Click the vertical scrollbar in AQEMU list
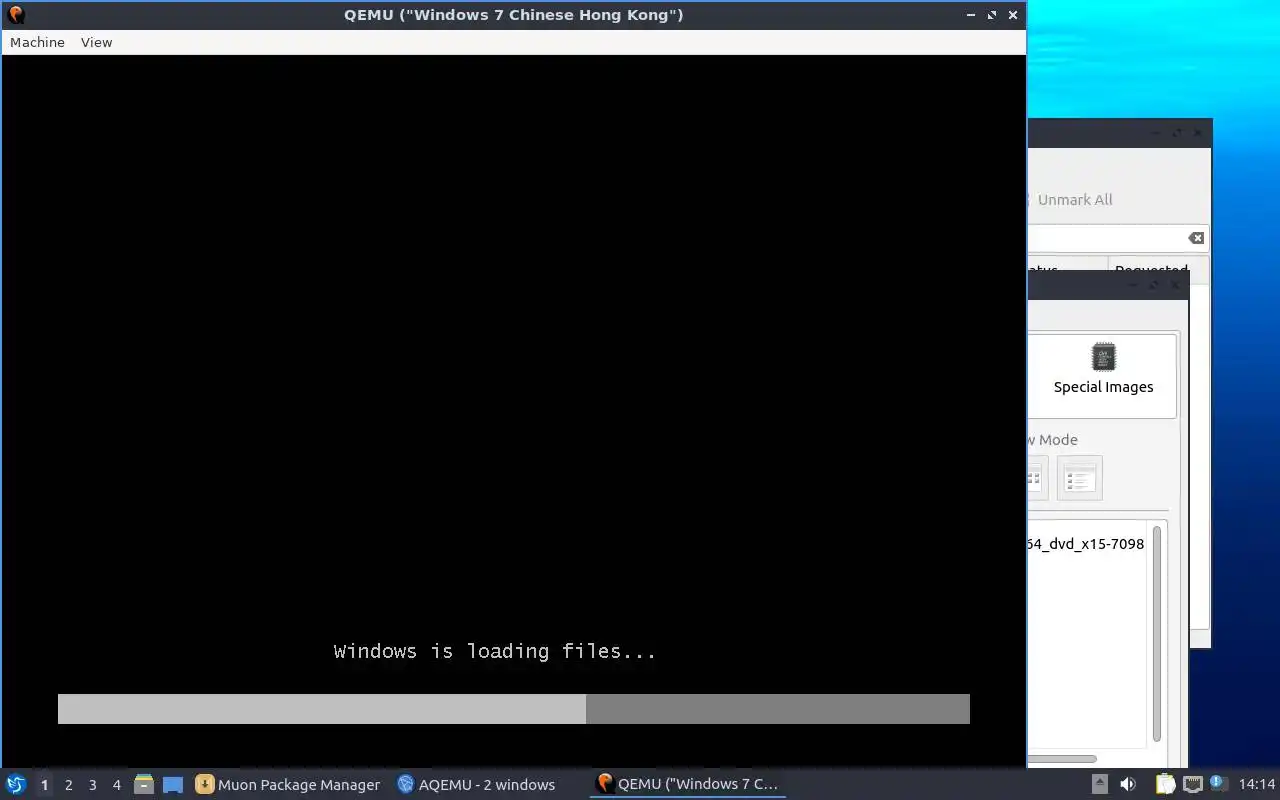Screen dimensions: 1280x800 1157,633
